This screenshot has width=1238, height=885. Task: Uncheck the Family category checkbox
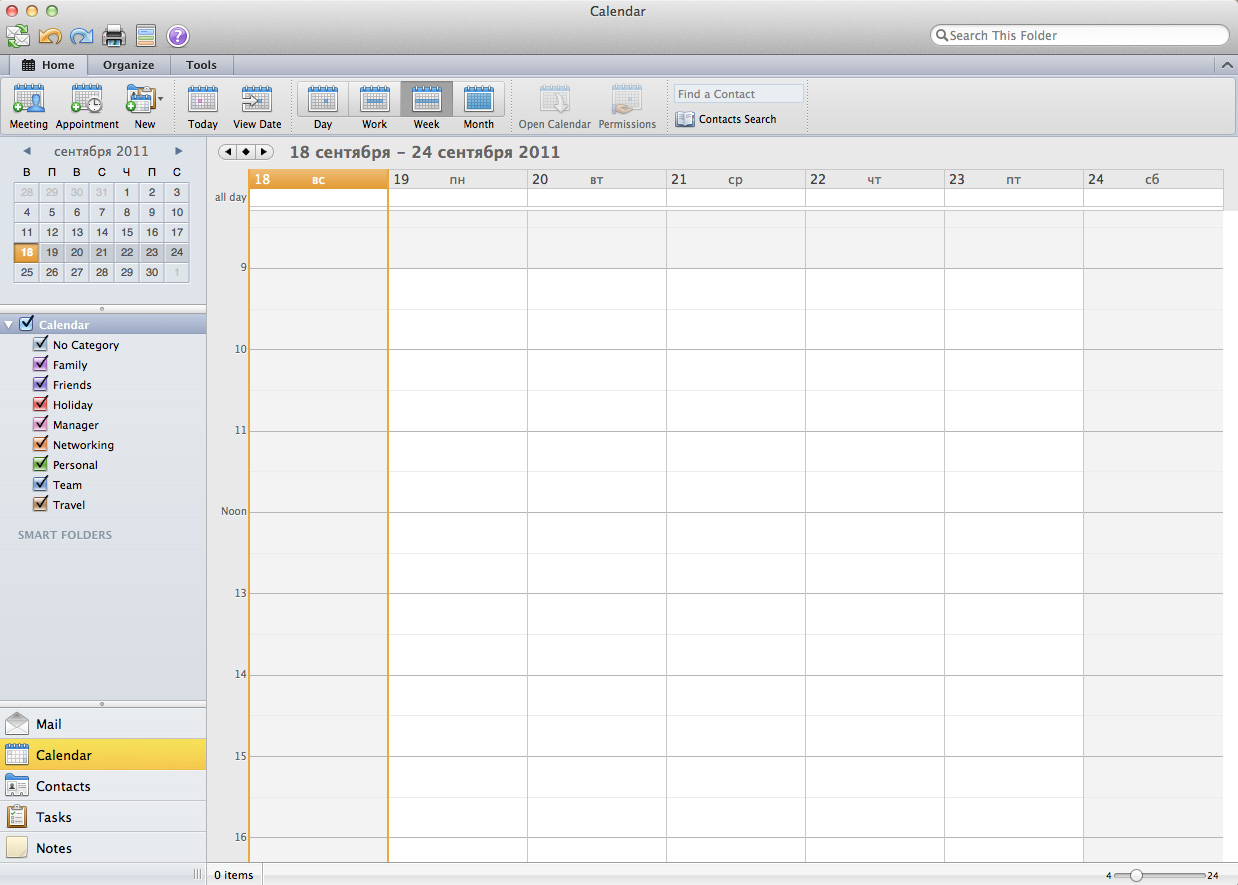click(x=41, y=364)
